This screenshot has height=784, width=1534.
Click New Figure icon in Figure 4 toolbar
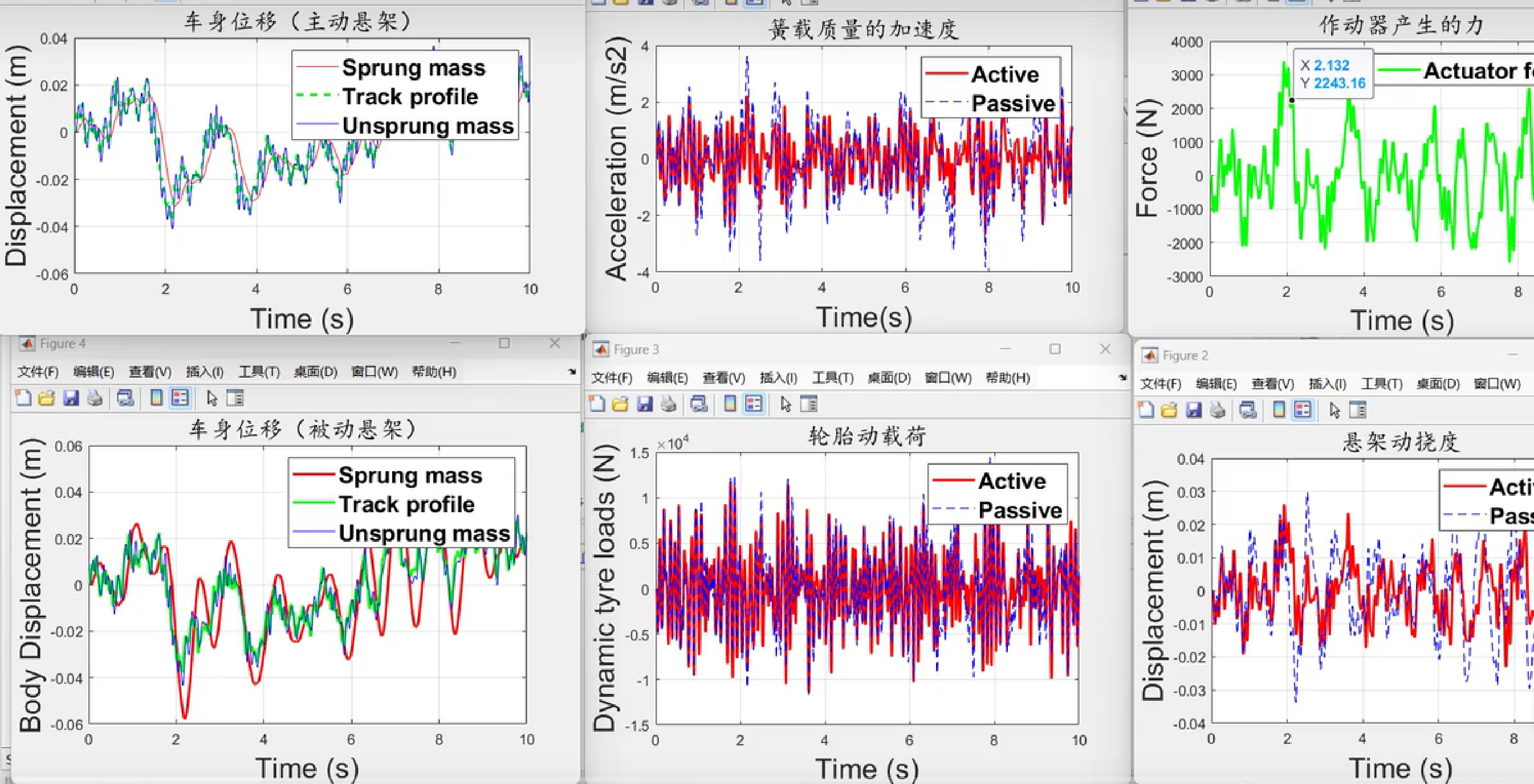[x=23, y=398]
